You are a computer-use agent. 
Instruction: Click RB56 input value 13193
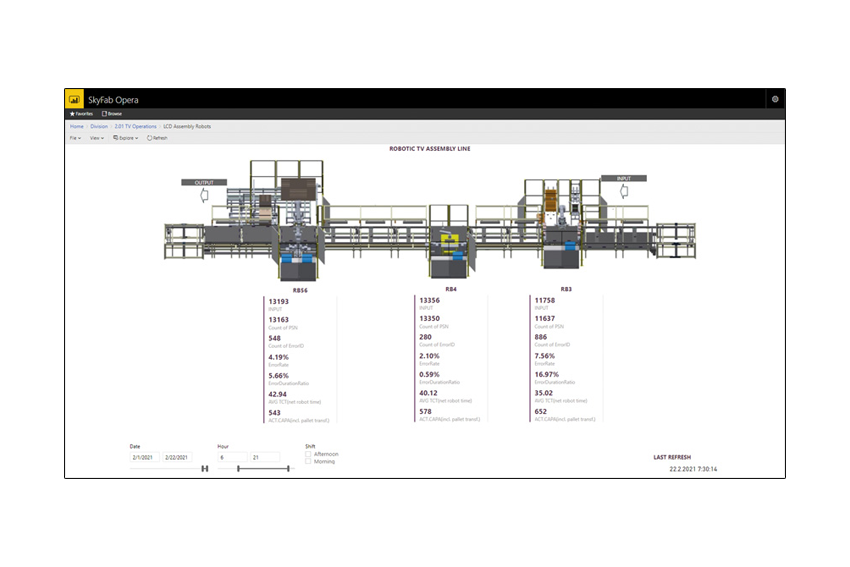click(279, 302)
